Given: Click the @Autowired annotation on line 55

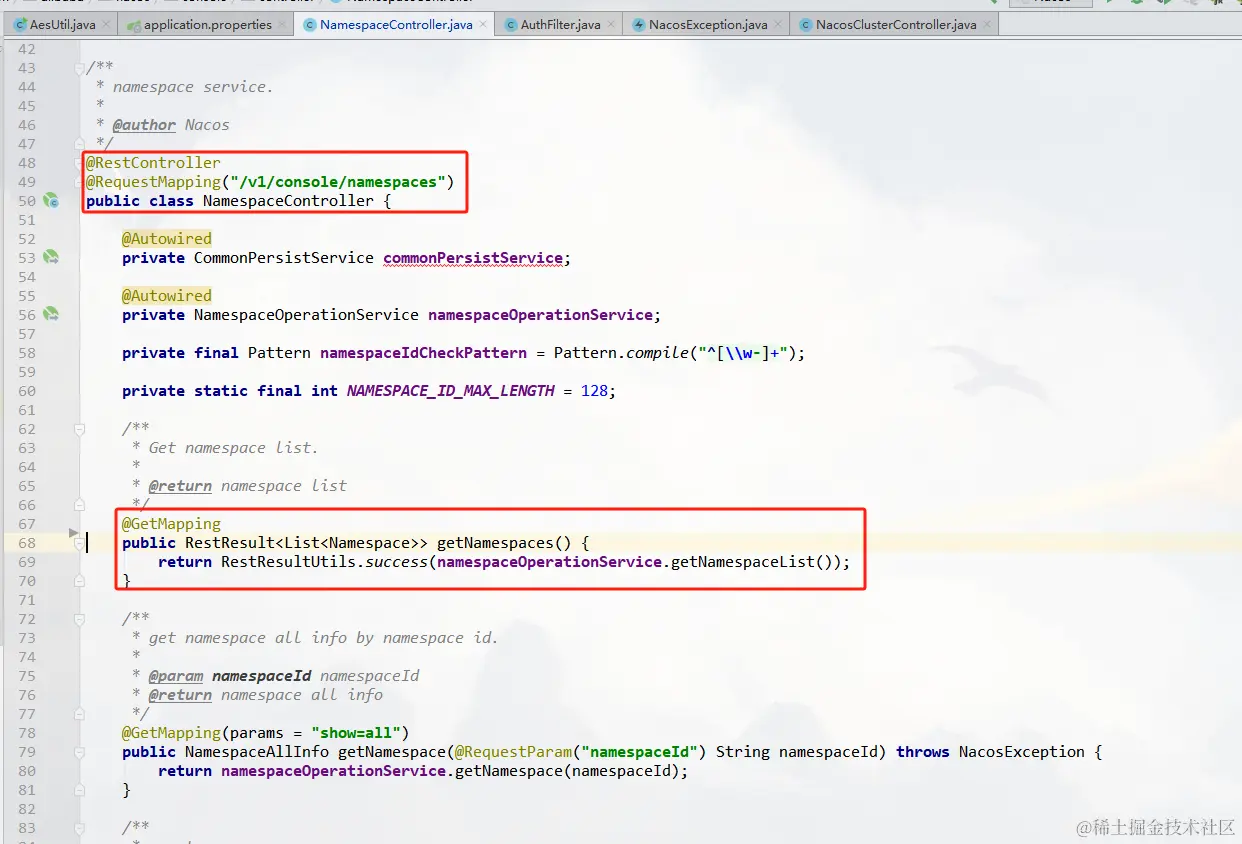Looking at the screenshot, I should 167,296.
